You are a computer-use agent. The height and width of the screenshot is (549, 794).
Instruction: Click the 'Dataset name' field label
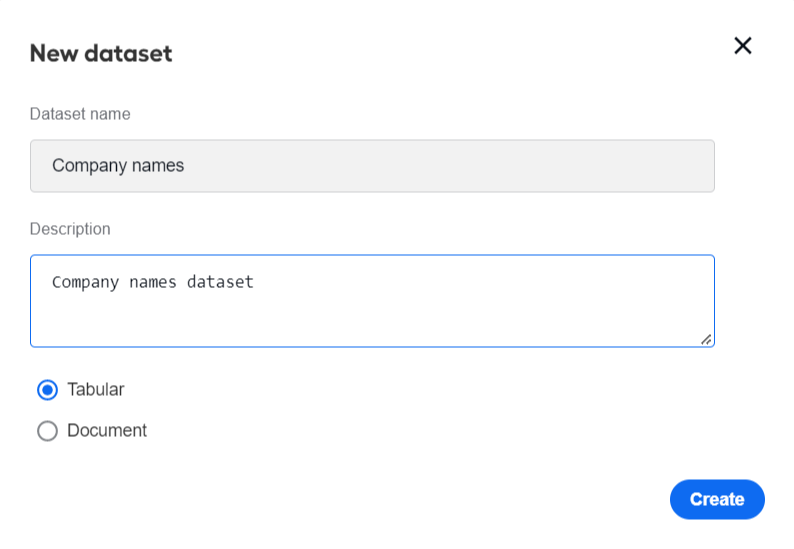[x=80, y=114]
